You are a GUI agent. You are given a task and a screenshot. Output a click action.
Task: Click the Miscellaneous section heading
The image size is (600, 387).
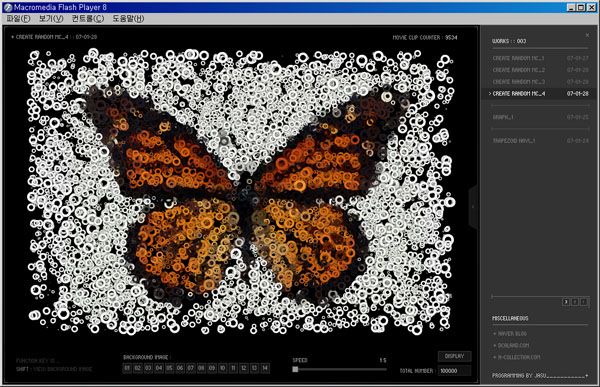coord(510,318)
